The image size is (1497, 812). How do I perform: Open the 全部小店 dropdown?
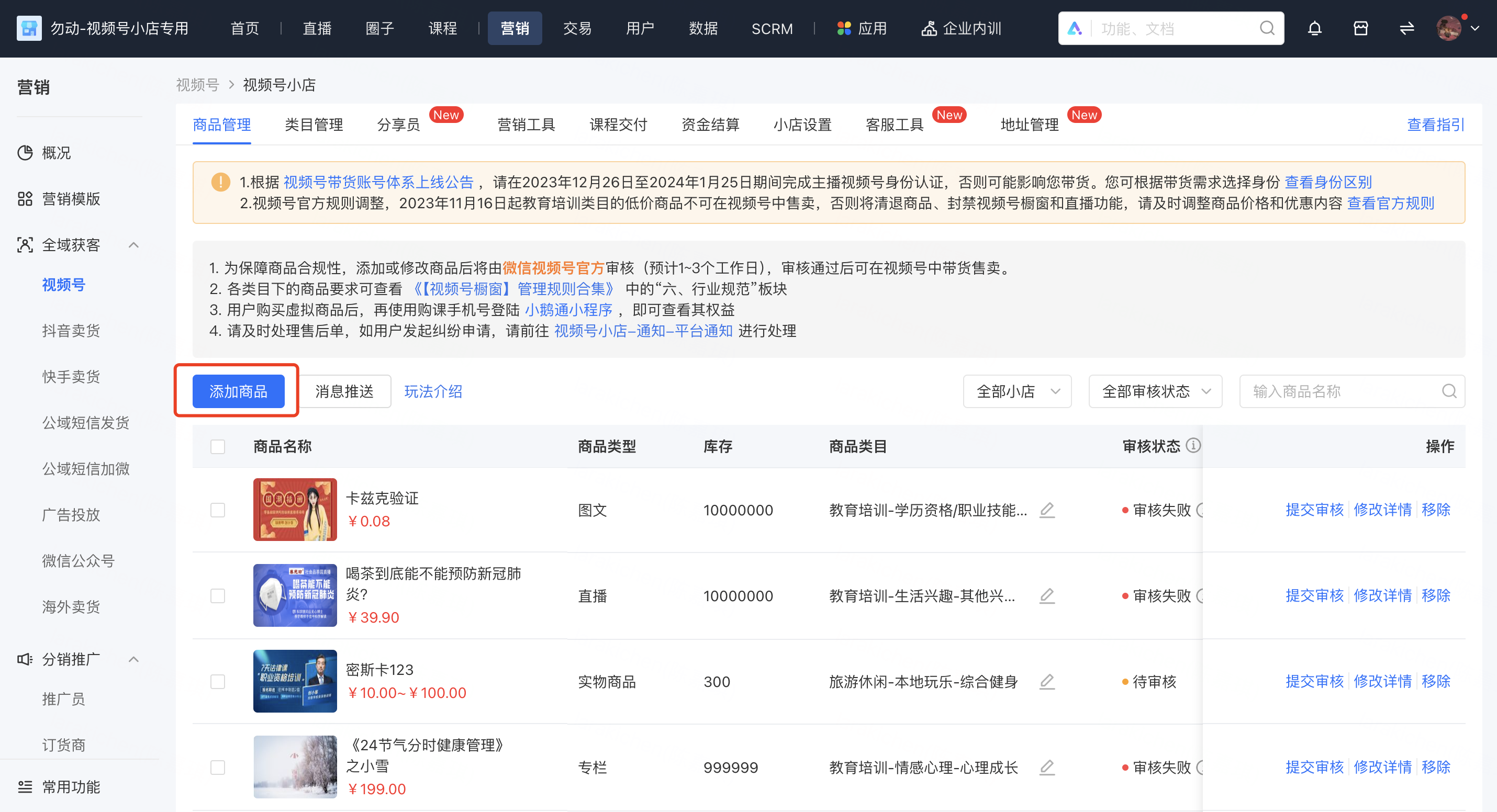coord(1017,391)
